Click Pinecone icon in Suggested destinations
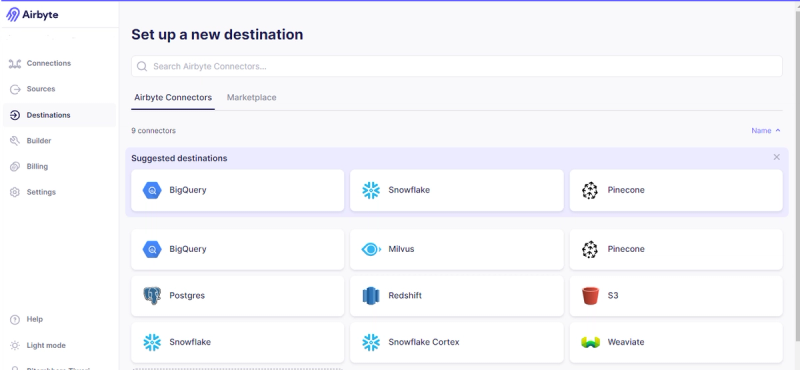This screenshot has width=800, height=370. click(590, 190)
